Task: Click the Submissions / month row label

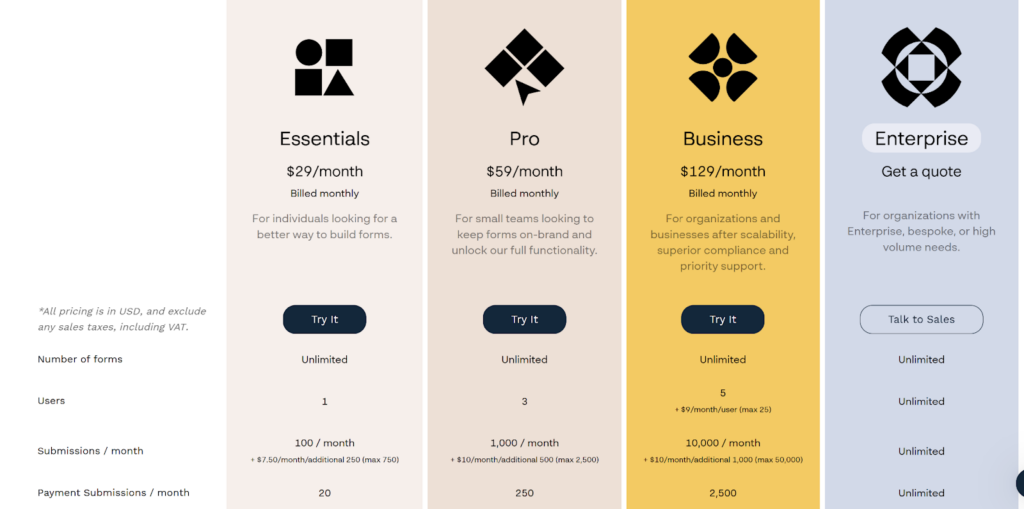Action: coord(90,451)
